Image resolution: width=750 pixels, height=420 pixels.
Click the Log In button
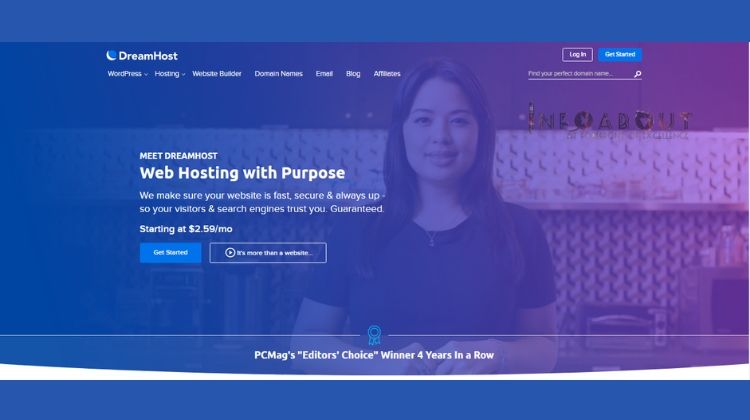tap(577, 55)
